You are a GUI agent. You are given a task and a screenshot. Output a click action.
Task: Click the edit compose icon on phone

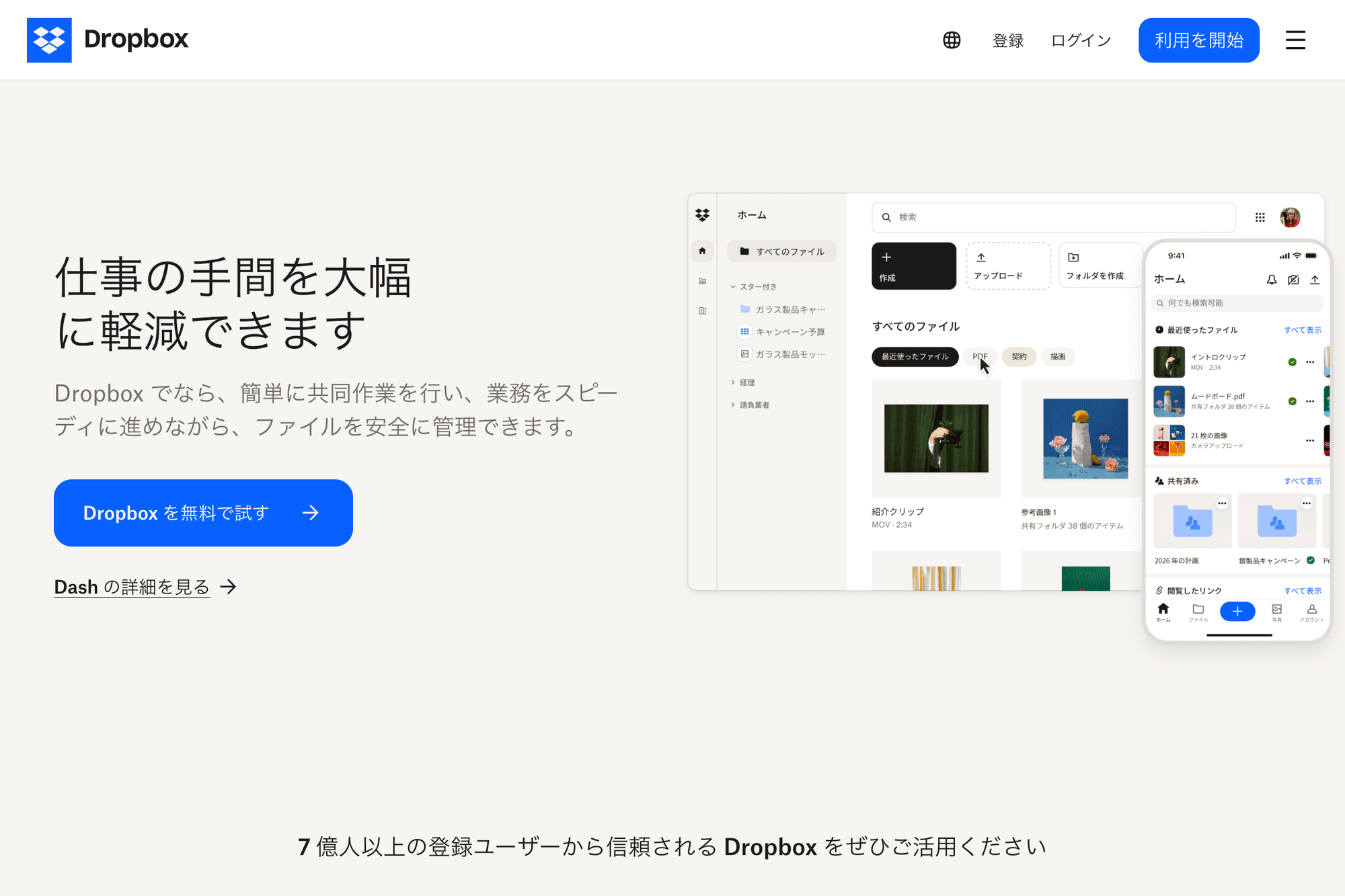[x=1293, y=280]
